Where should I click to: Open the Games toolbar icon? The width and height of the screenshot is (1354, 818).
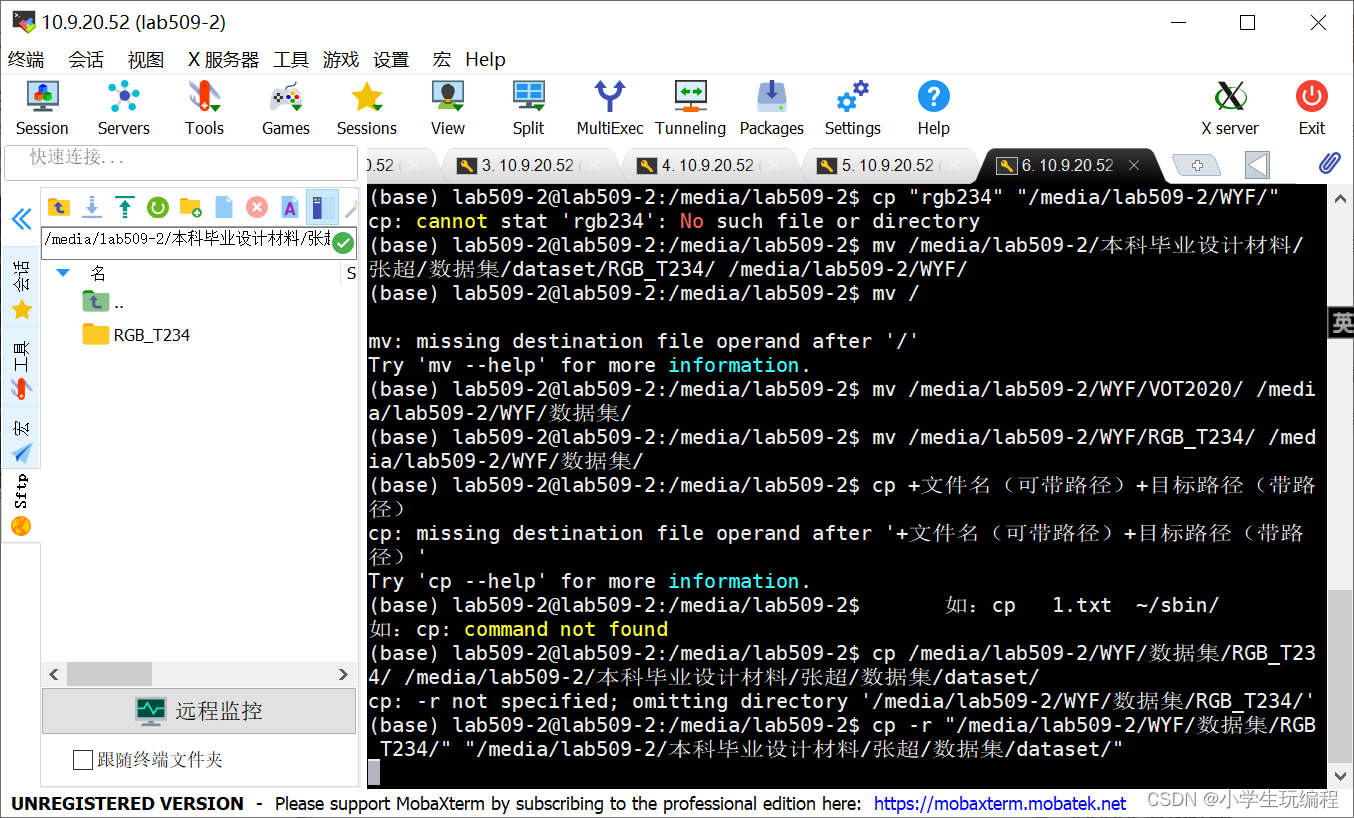286,107
